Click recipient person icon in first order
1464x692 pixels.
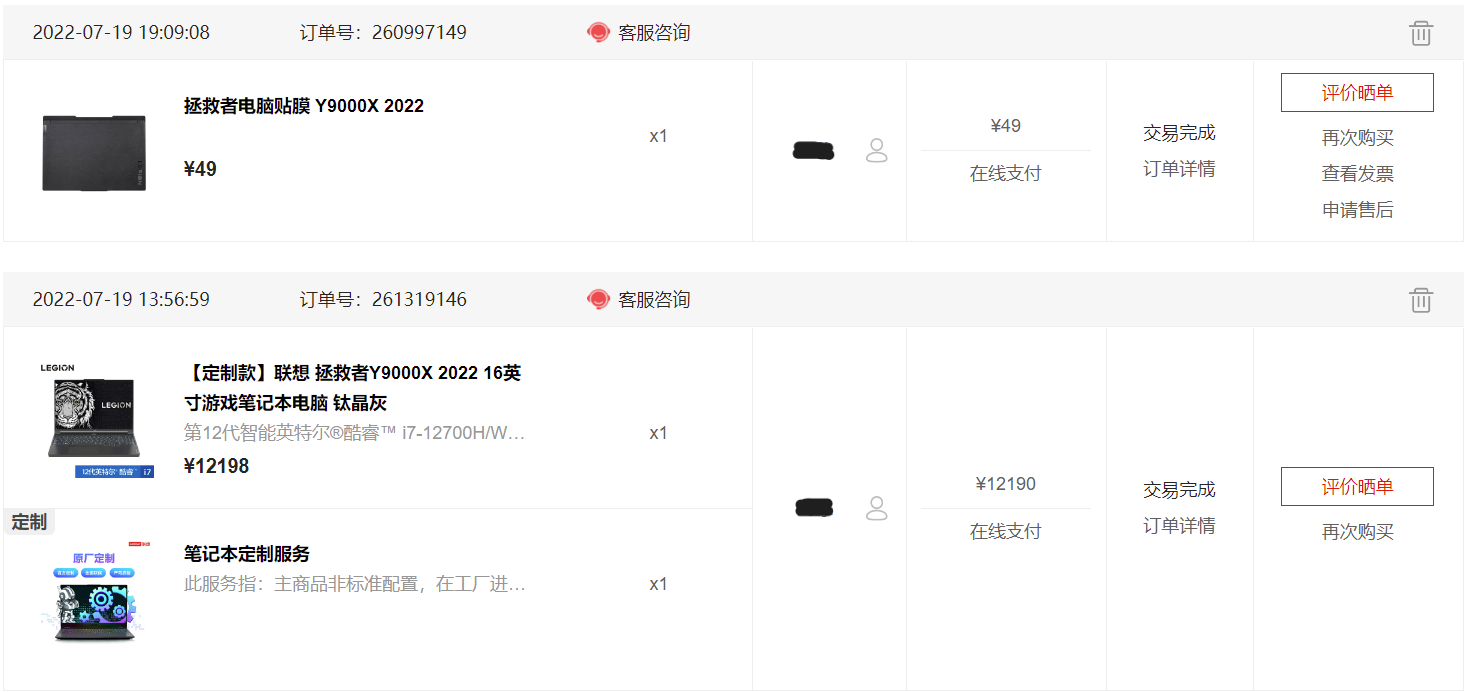(x=877, y=151)
